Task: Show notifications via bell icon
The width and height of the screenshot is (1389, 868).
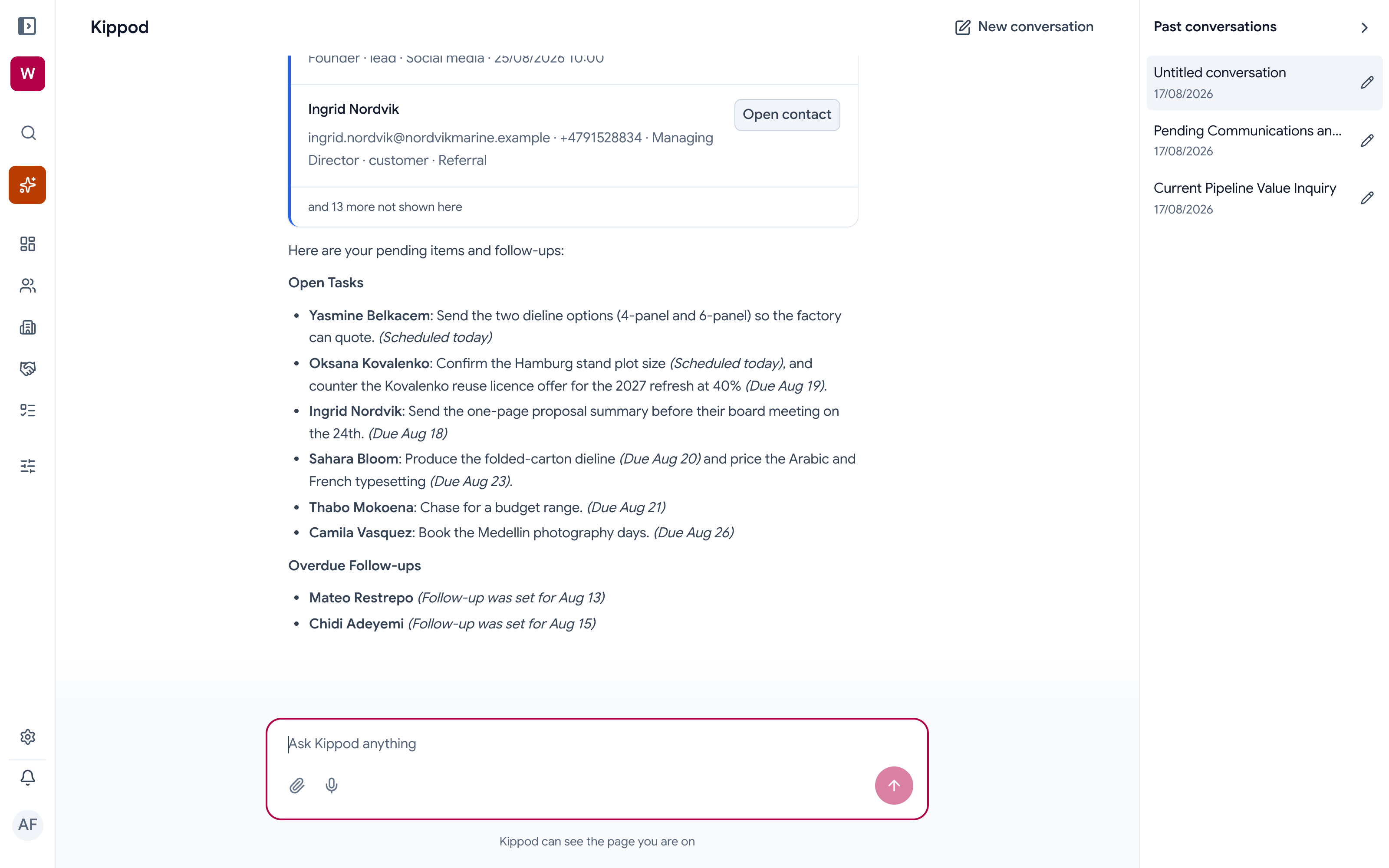Action: pos(28,778)
